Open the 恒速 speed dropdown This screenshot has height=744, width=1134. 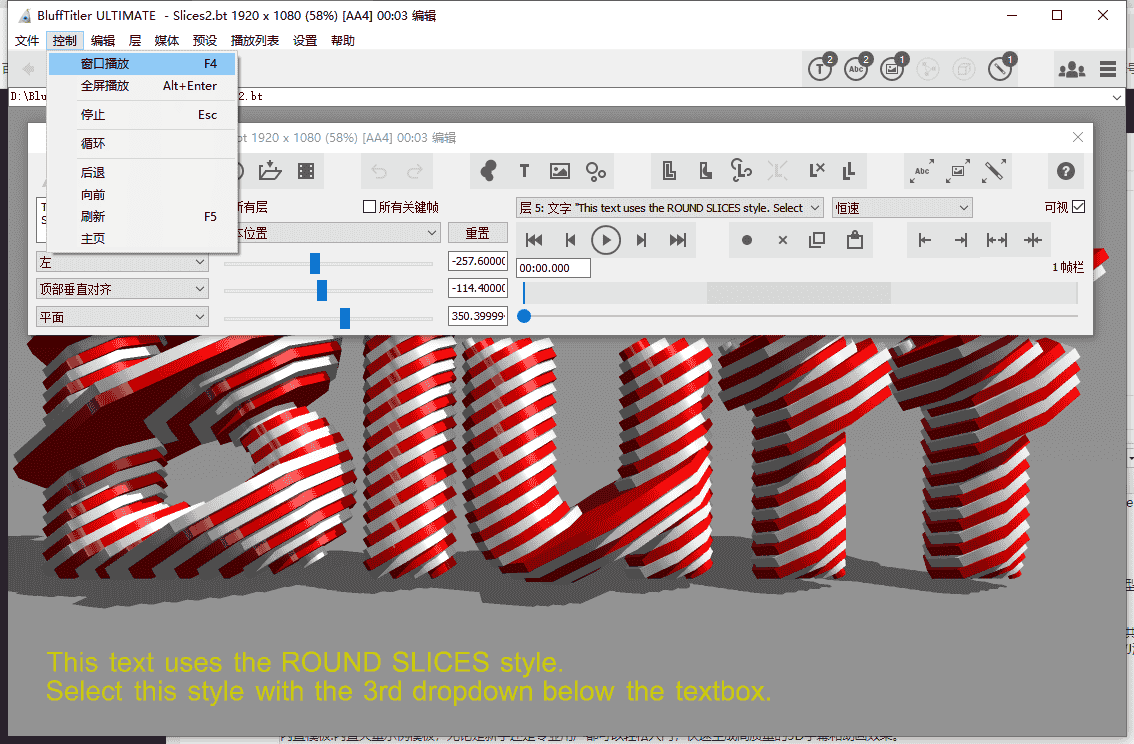[901, 207]
